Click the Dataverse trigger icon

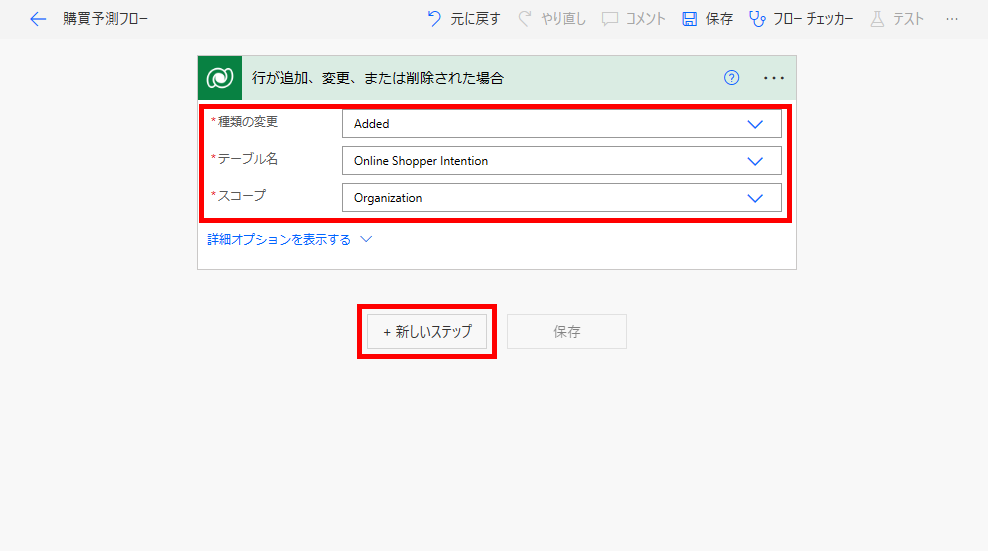coord(220,78)
